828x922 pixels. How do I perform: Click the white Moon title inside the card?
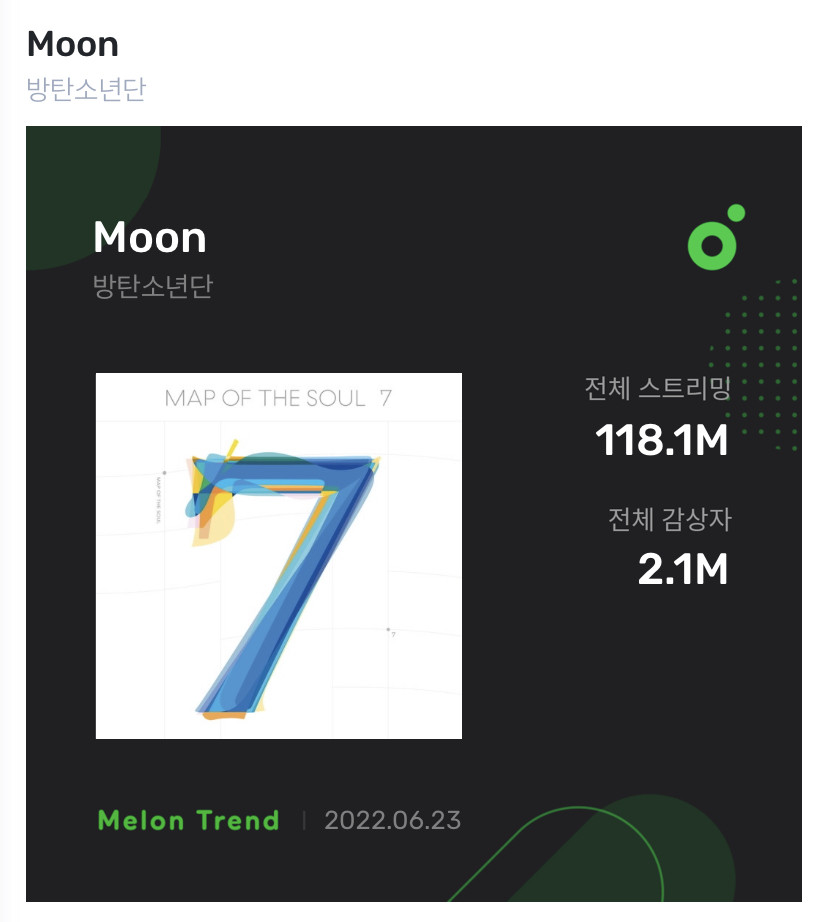150,238
